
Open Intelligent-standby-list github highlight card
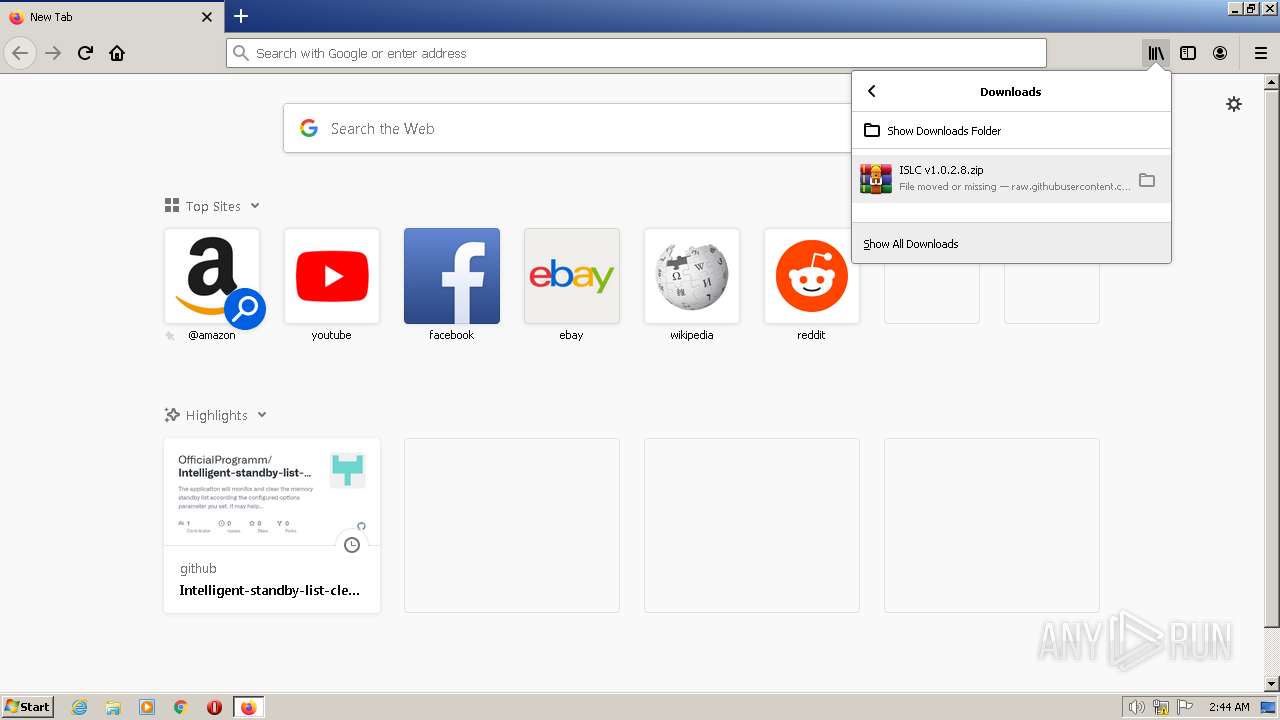click(272, 525)
